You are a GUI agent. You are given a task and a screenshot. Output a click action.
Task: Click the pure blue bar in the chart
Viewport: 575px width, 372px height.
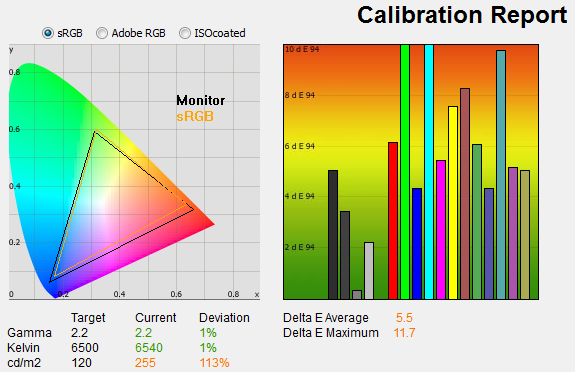(417, 244)
